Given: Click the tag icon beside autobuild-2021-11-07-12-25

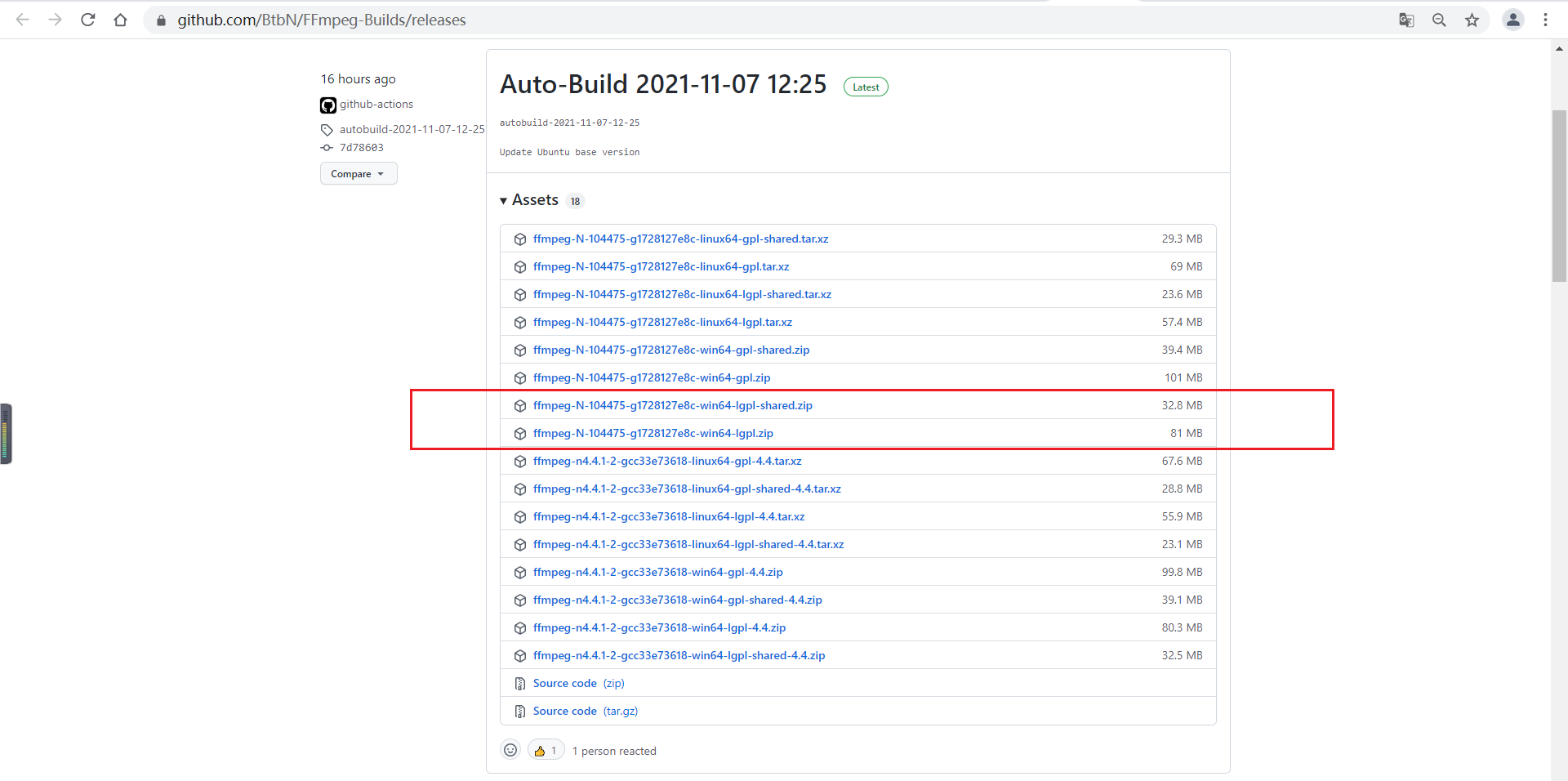Looking at the screenshot, I should click(327, 130).
